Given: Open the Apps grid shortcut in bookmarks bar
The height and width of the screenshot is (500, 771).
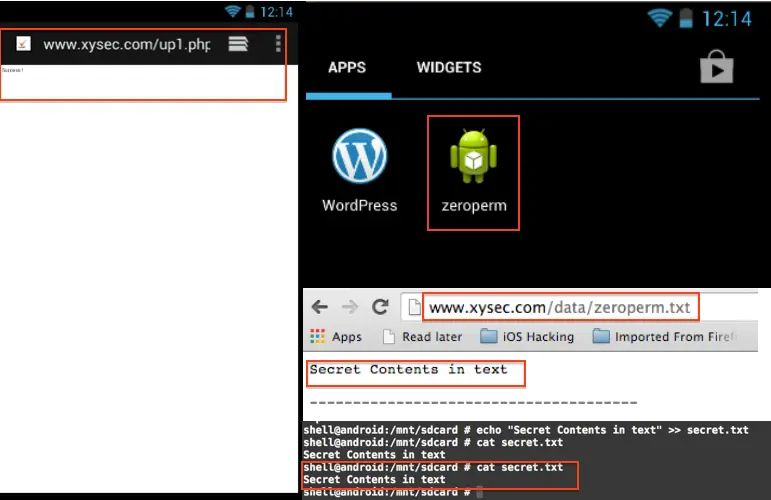Looking at the screenshot, I should pos(336,336).
